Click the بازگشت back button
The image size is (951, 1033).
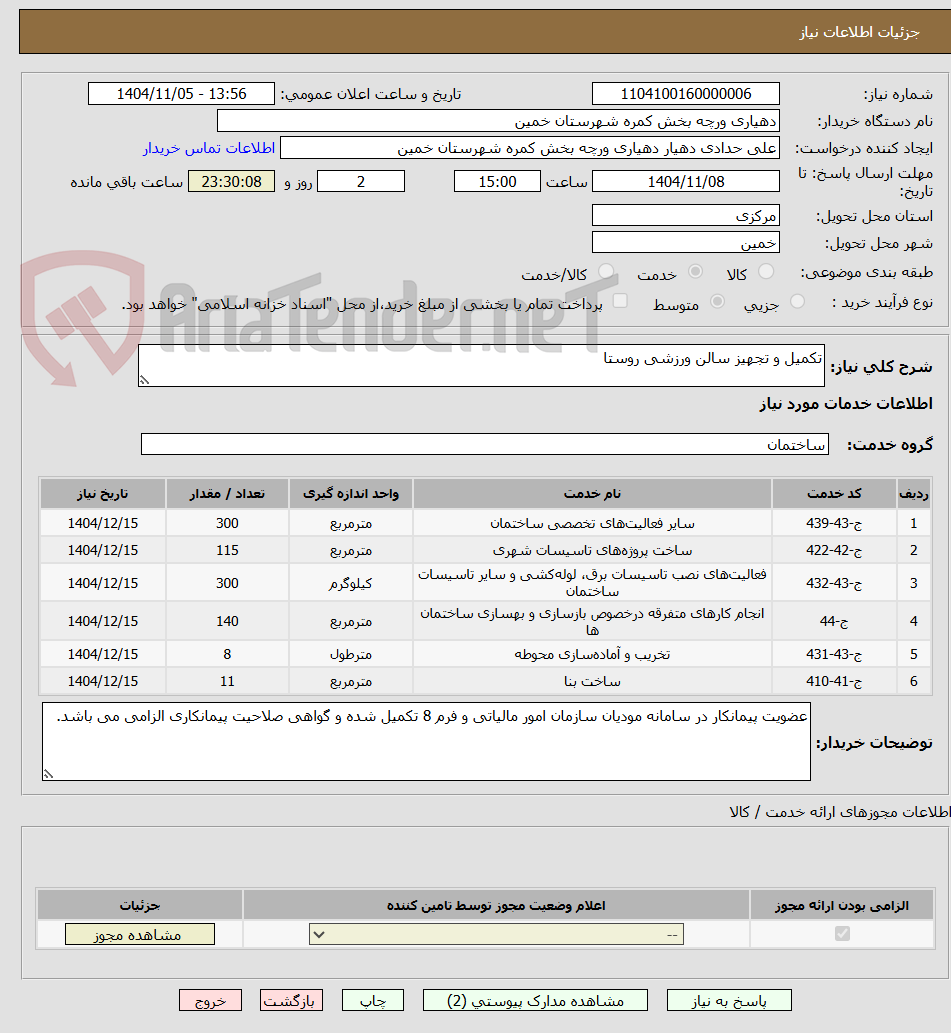click(291, 1000)
